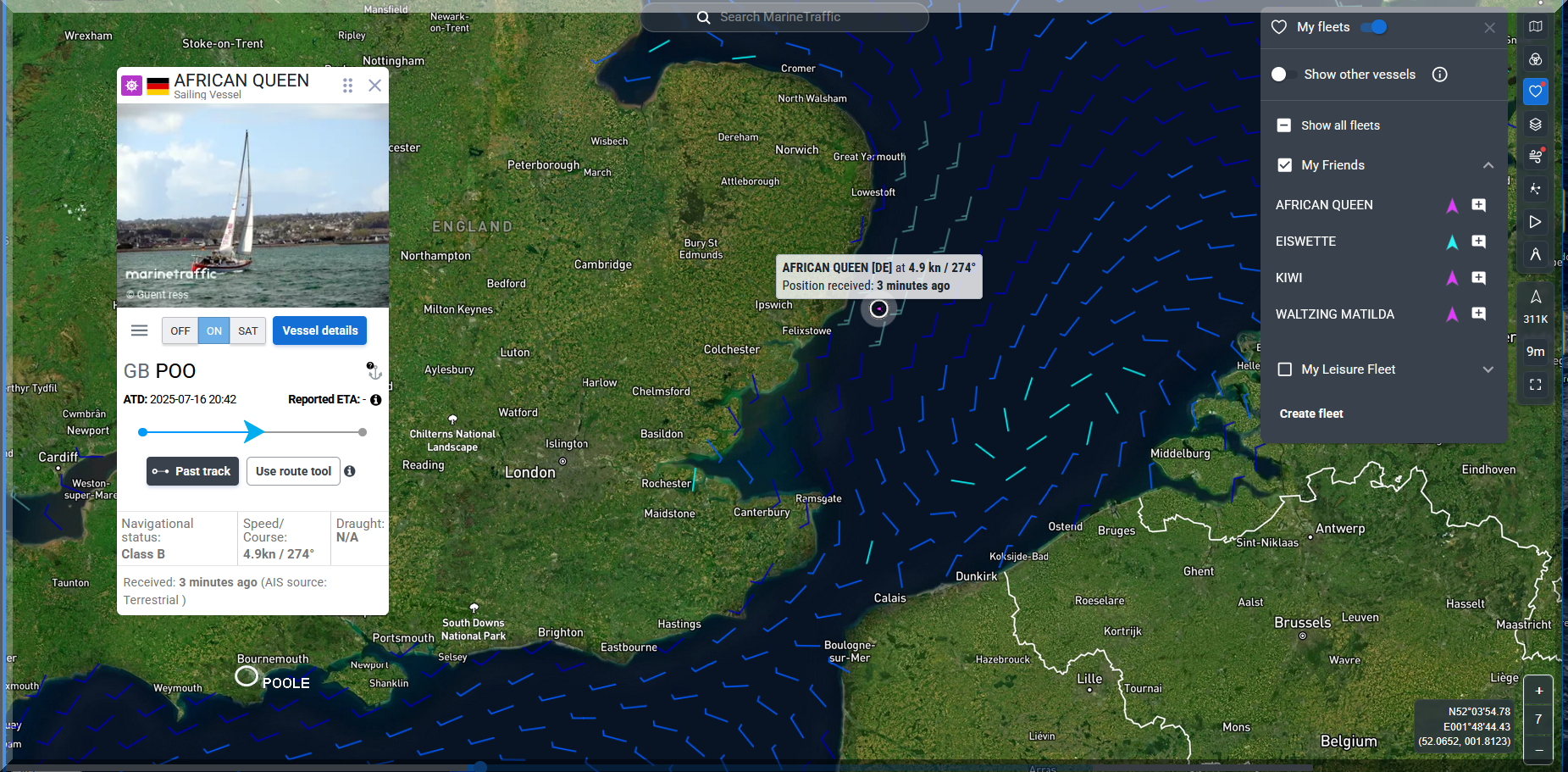Start playback with the play icon

point(1535,222)
